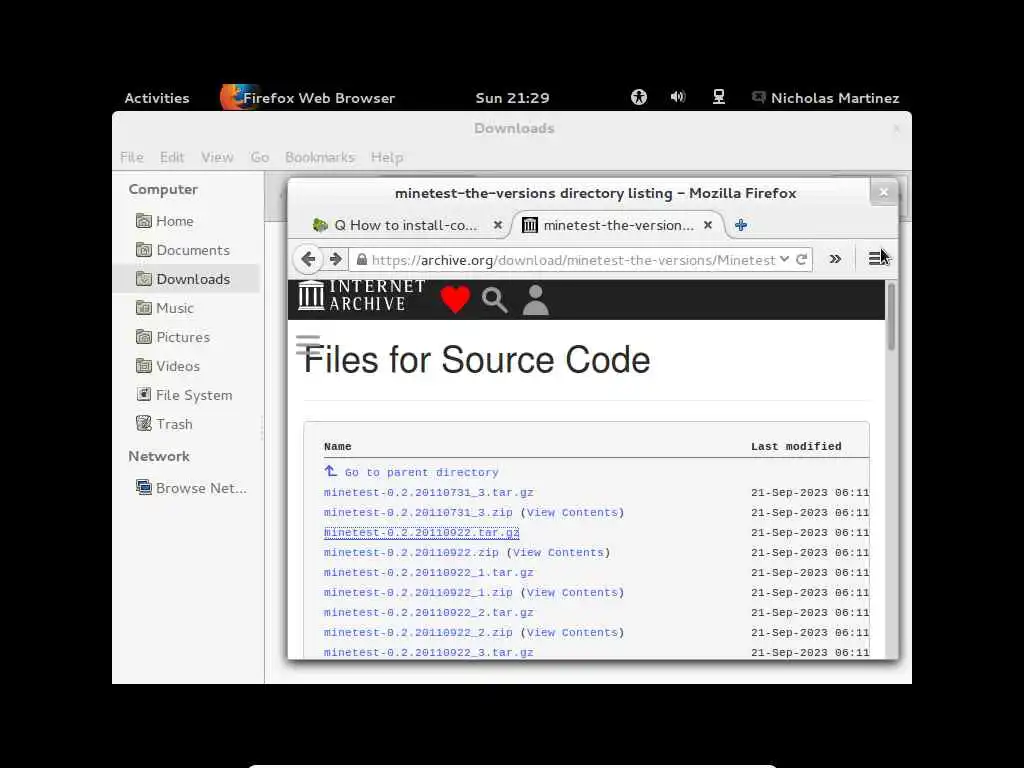This screenshot has width=1024, height=768.
Task: Show more toolbar items via the double chevron
Action: (x=835, y=259)
